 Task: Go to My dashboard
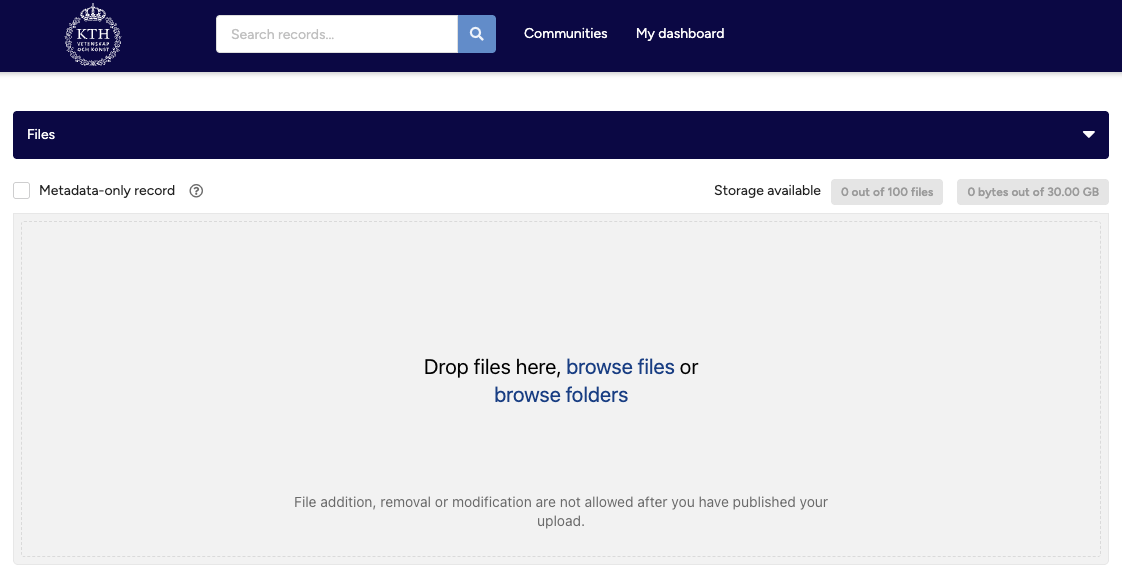click(x=680, y=33)
